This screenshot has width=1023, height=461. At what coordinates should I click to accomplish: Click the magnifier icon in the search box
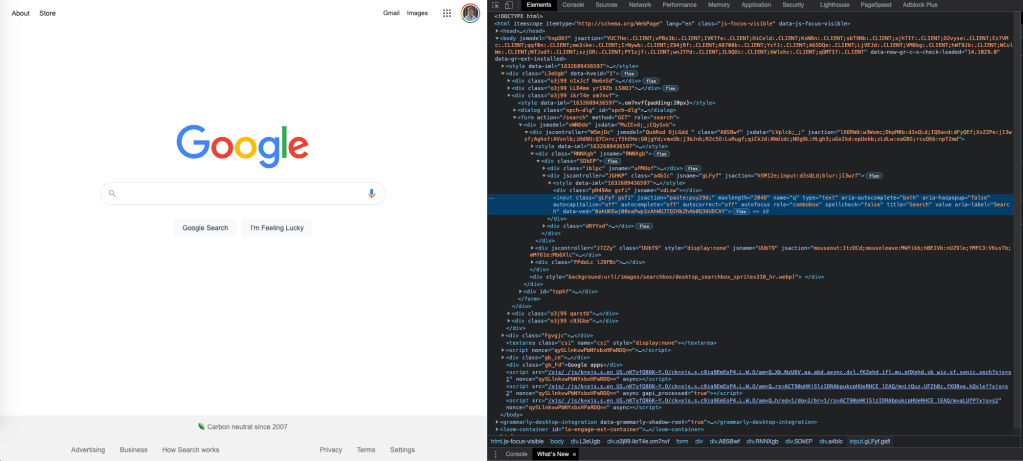113,193
